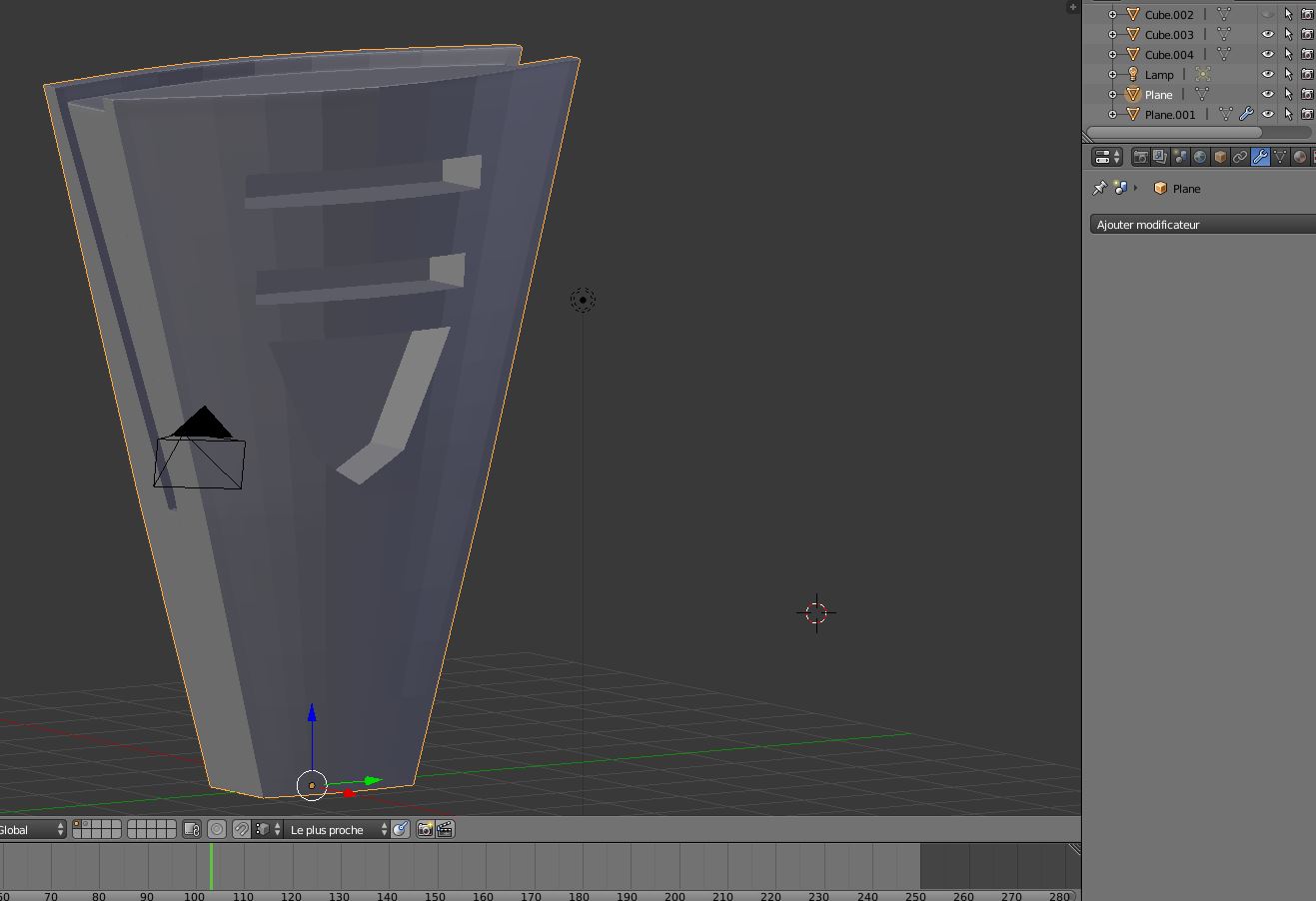Toggle selectability arrow for Lamp
This screenshot has width=1316, height=901.
pyautogui.click(x=1288, y=74)
